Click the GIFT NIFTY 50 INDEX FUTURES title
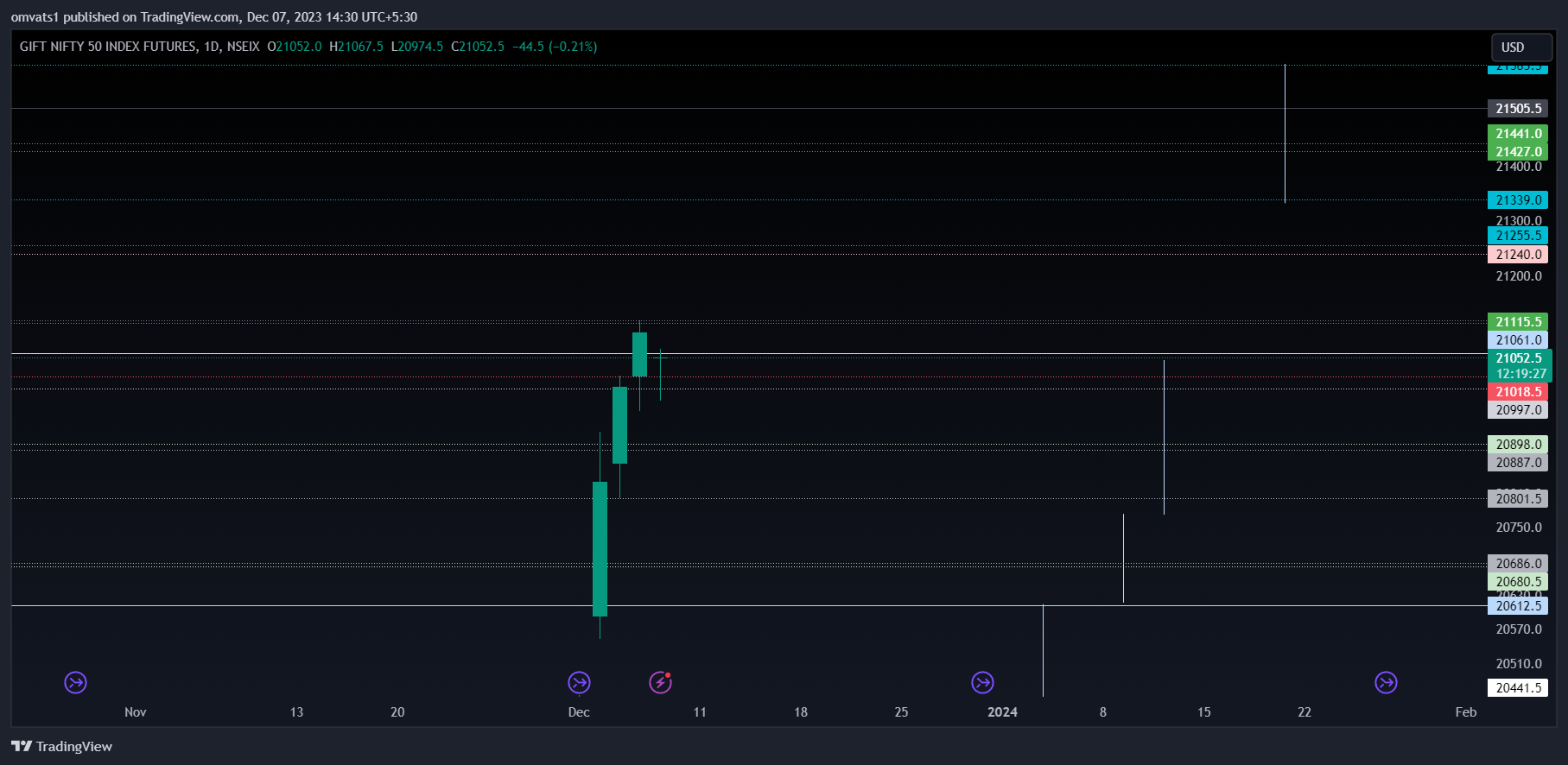The height and width of the screenshot is (765, 1568). [x=108, y=47]
